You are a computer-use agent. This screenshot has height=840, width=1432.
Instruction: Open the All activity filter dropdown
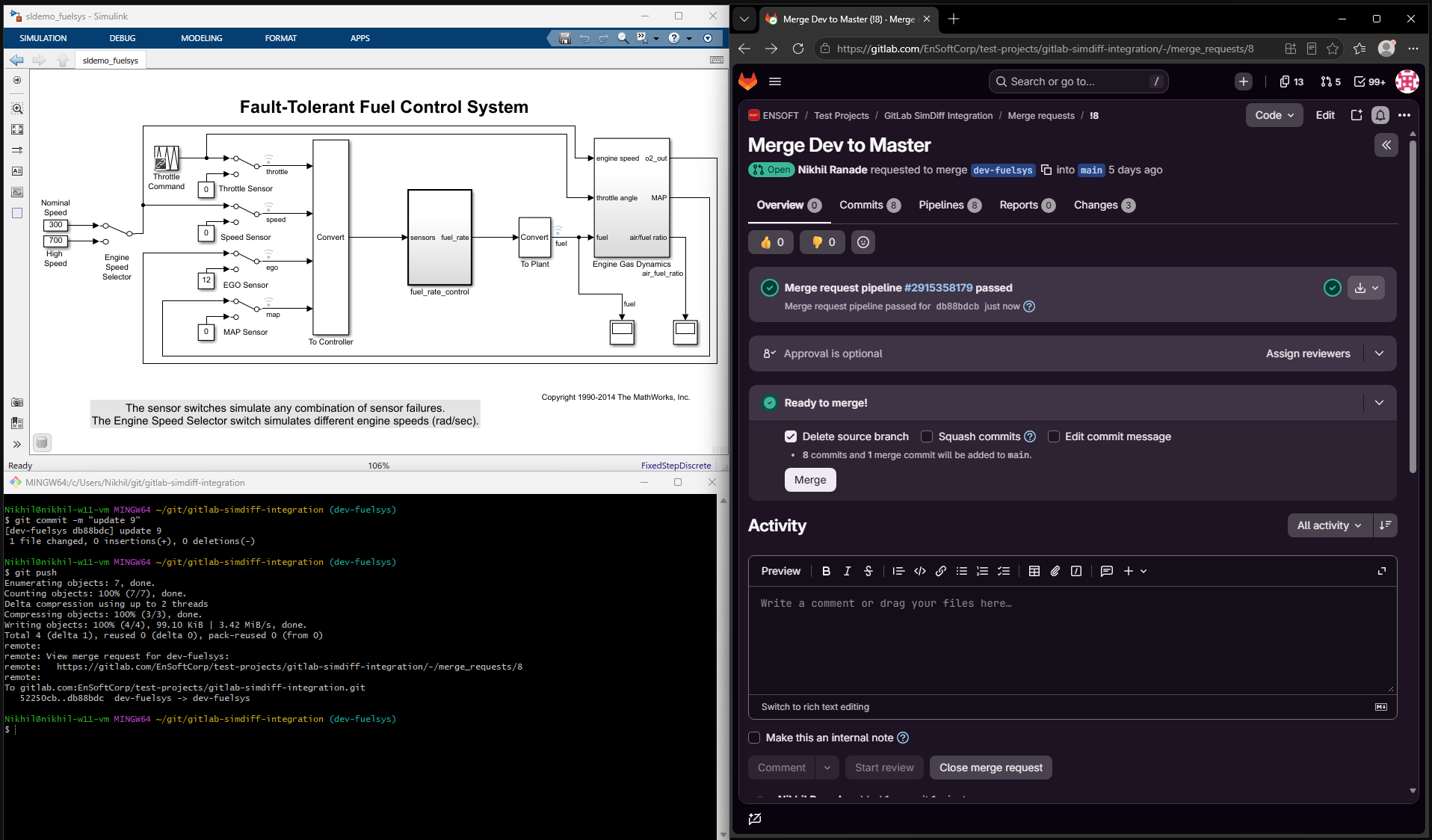(1330, 525)
